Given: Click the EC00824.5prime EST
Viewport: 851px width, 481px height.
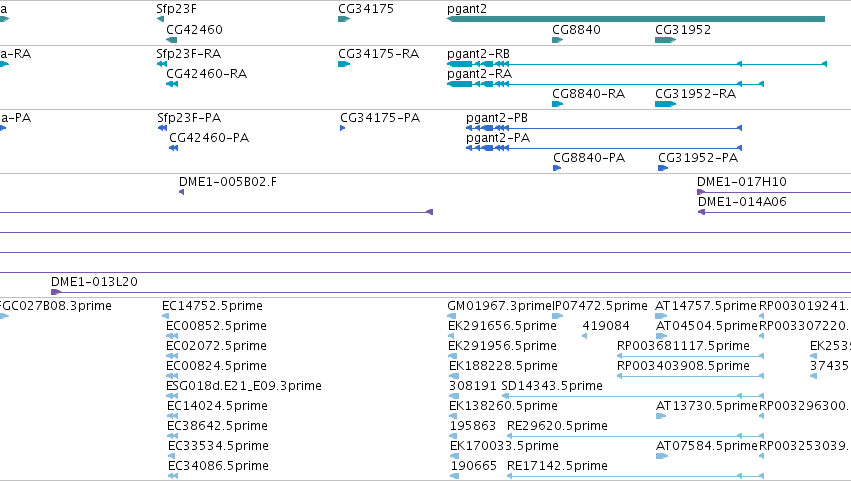Looking at the screenshot, I should tap(172, 376).
